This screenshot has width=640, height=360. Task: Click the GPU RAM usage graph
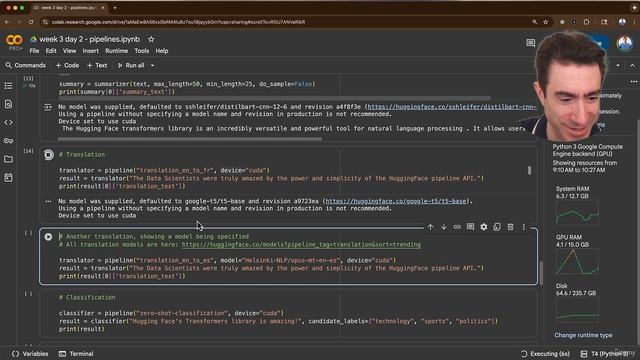tap(577, 261)
